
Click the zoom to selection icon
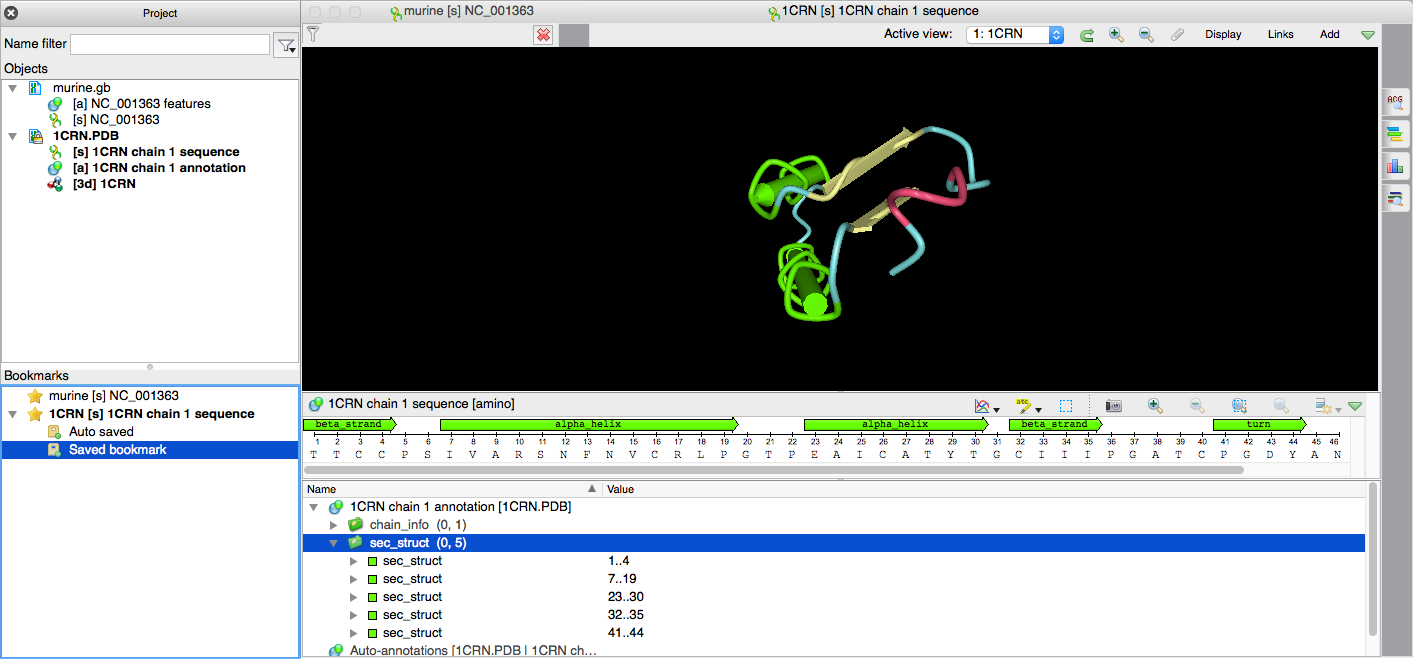pos(1239,406)
